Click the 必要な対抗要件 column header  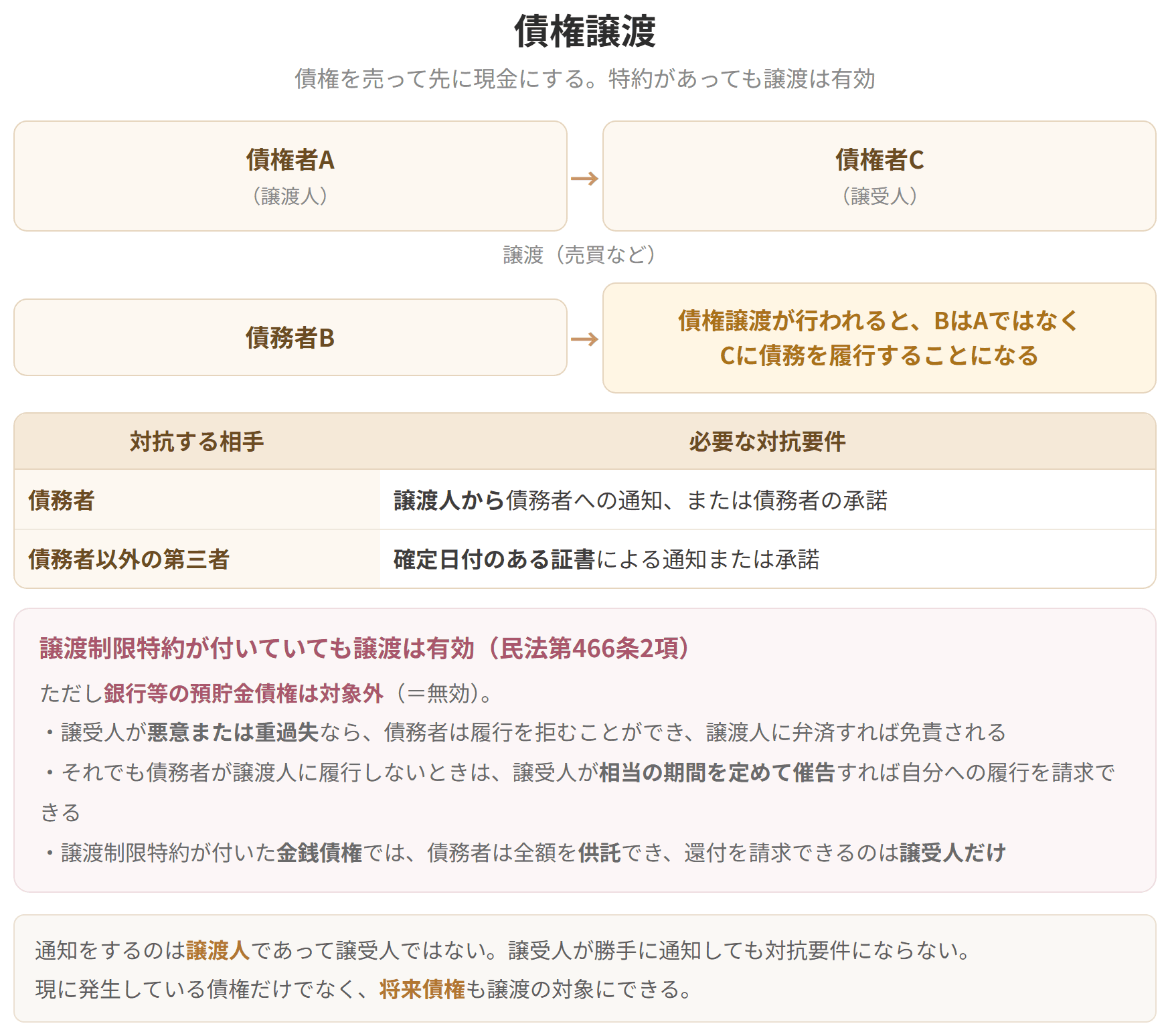(x=768, y=442)
